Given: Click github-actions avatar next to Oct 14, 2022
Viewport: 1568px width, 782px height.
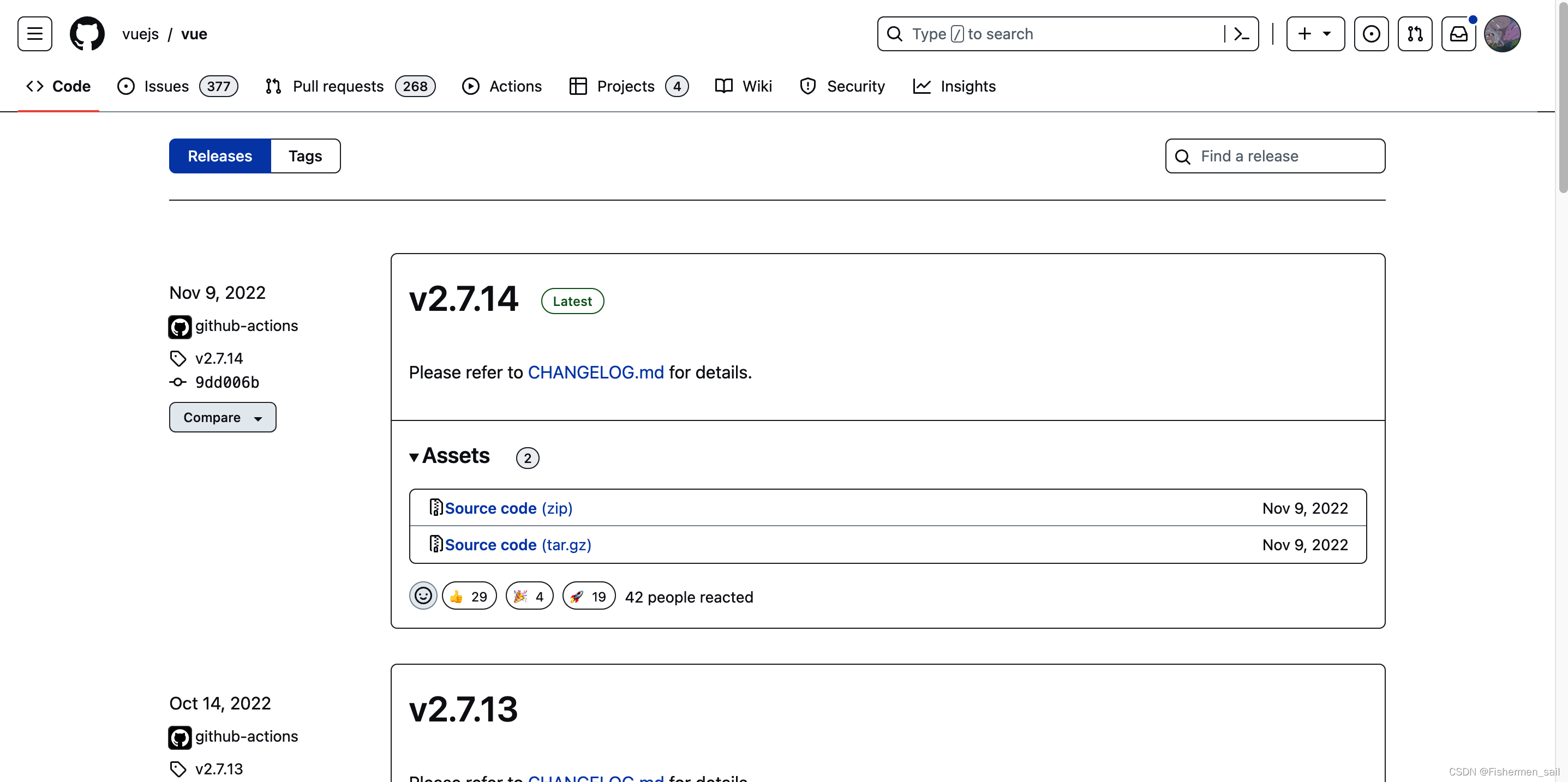Looking at the screenshot, I should click(179, 738).
